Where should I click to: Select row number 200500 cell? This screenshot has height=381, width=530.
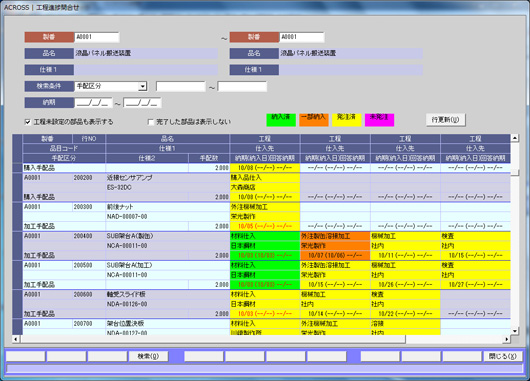pyautogui.click(x=89, y=265)
